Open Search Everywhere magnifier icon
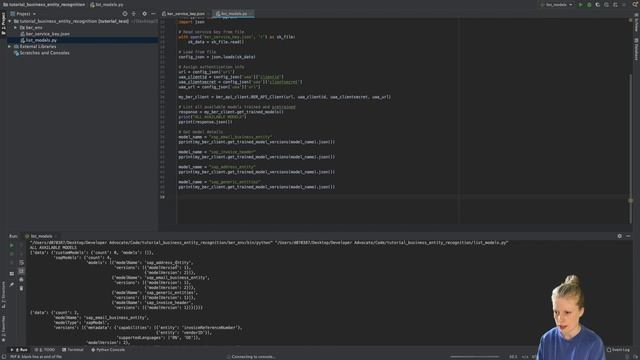The height and width of the screenshot is (360, 640). click(x=636, y=5)
